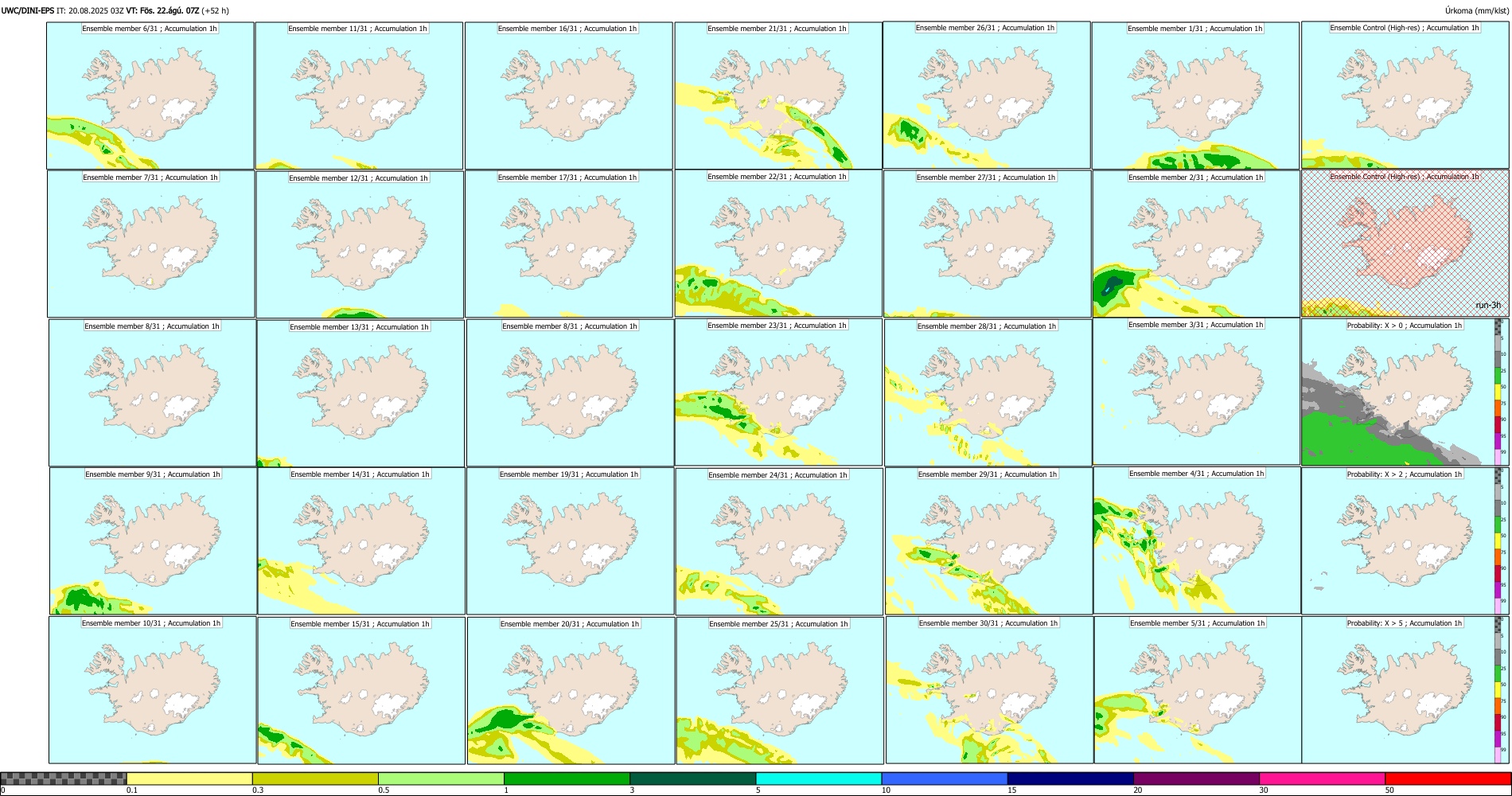The image size is (1512, 796).
Task: Select the light green 0.5–1 mm legend swatch
Action: 441,778
